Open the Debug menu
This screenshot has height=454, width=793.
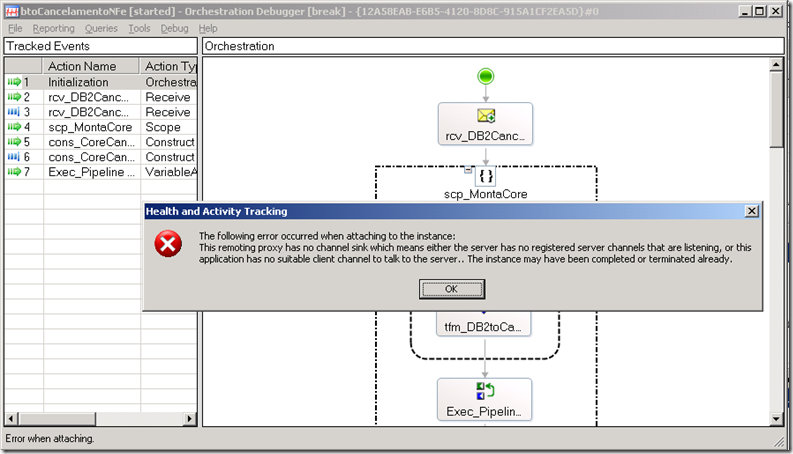coord(174,28)
